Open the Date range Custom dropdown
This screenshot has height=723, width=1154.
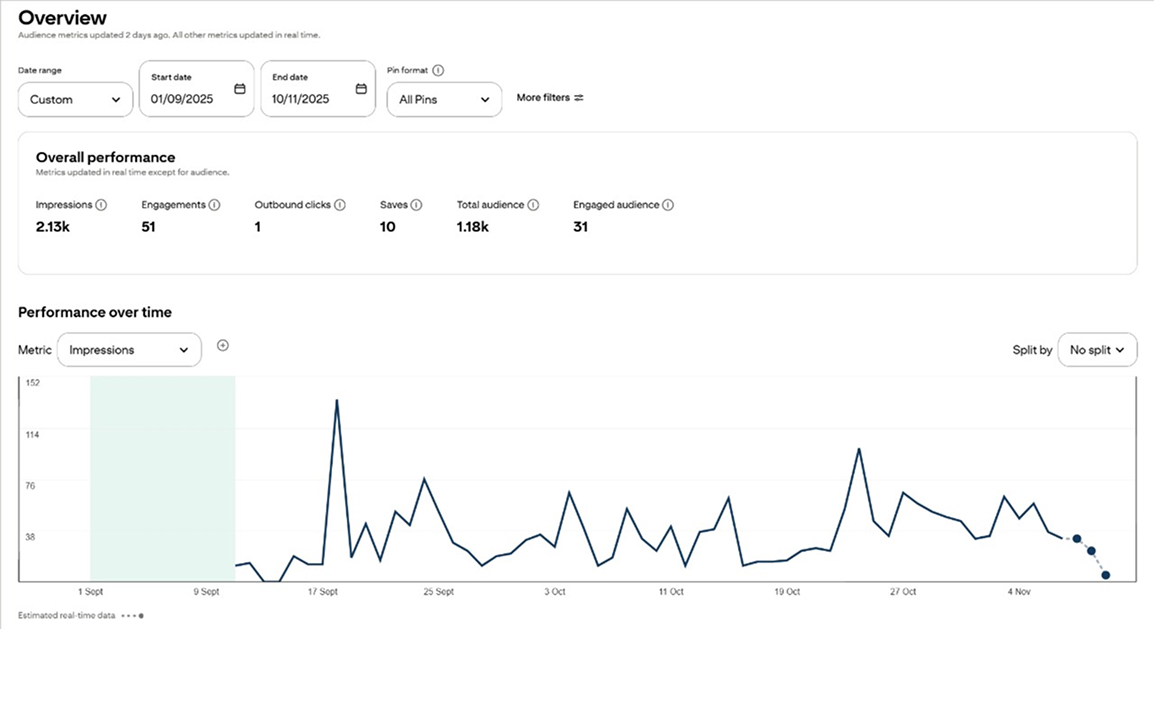click(75, 99)
